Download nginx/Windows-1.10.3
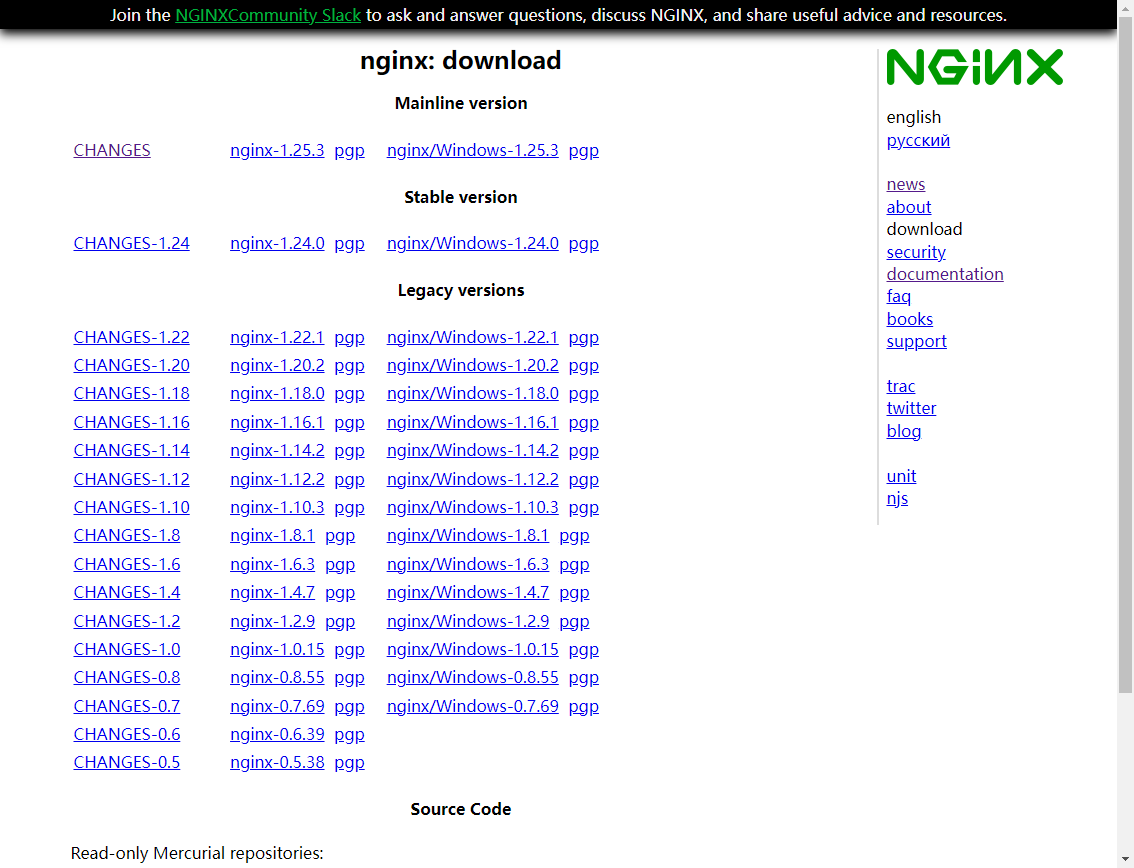 click(x=472, y=508)
